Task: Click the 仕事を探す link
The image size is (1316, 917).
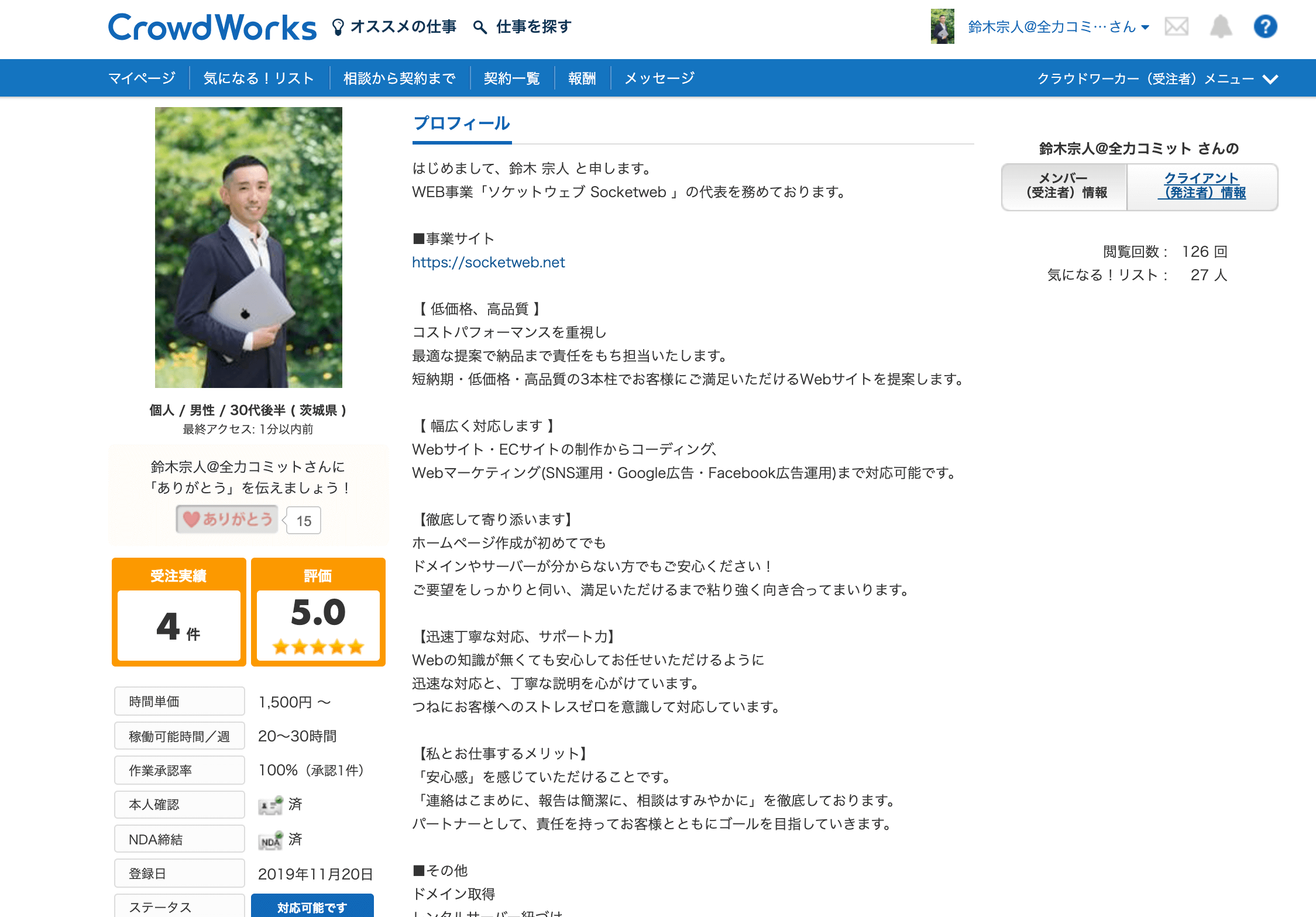Action: pyautogui.click(x=534, y=27)
